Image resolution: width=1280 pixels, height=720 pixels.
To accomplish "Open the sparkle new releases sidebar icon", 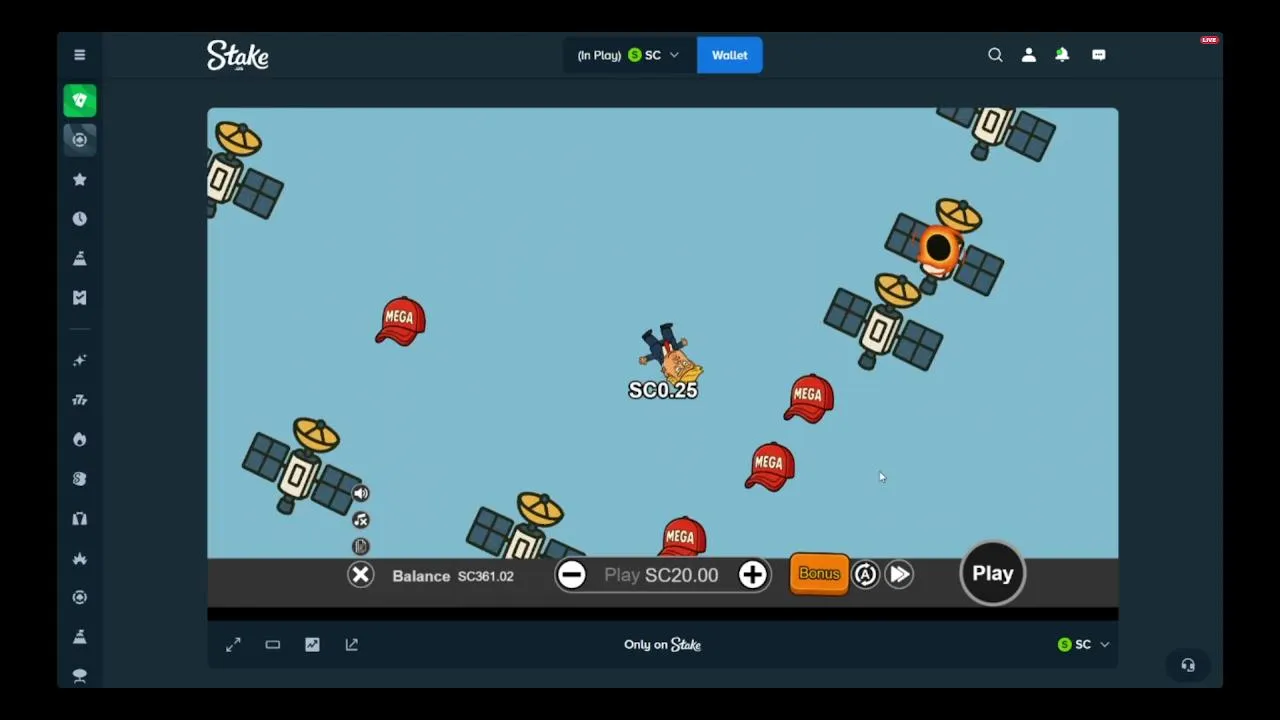I will point(80,360).
